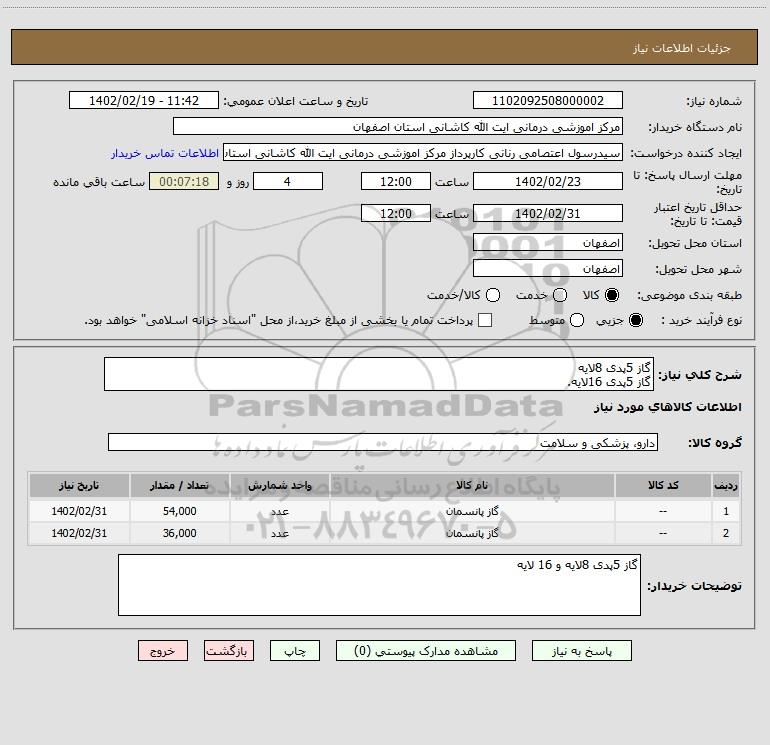770x745 pixels.
Task: Select the خدمت radio button
Action: coord(560,295)
